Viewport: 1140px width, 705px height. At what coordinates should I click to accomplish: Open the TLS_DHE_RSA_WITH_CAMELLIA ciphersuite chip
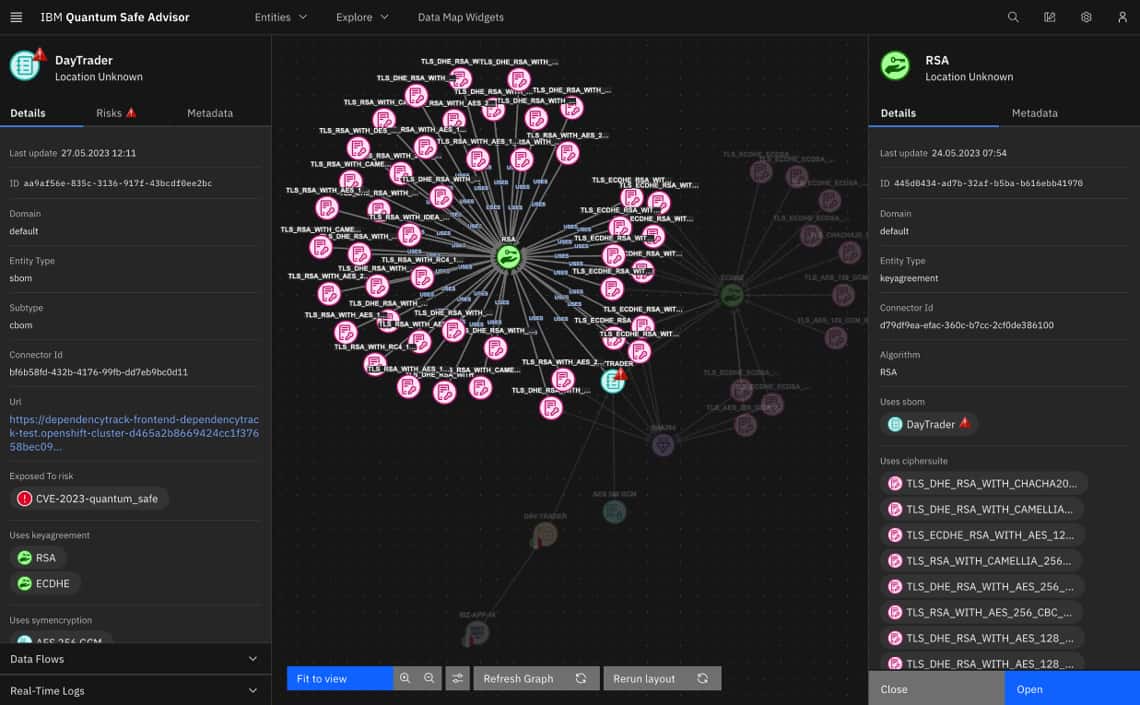pyautogui.click(x=982, y=509)
